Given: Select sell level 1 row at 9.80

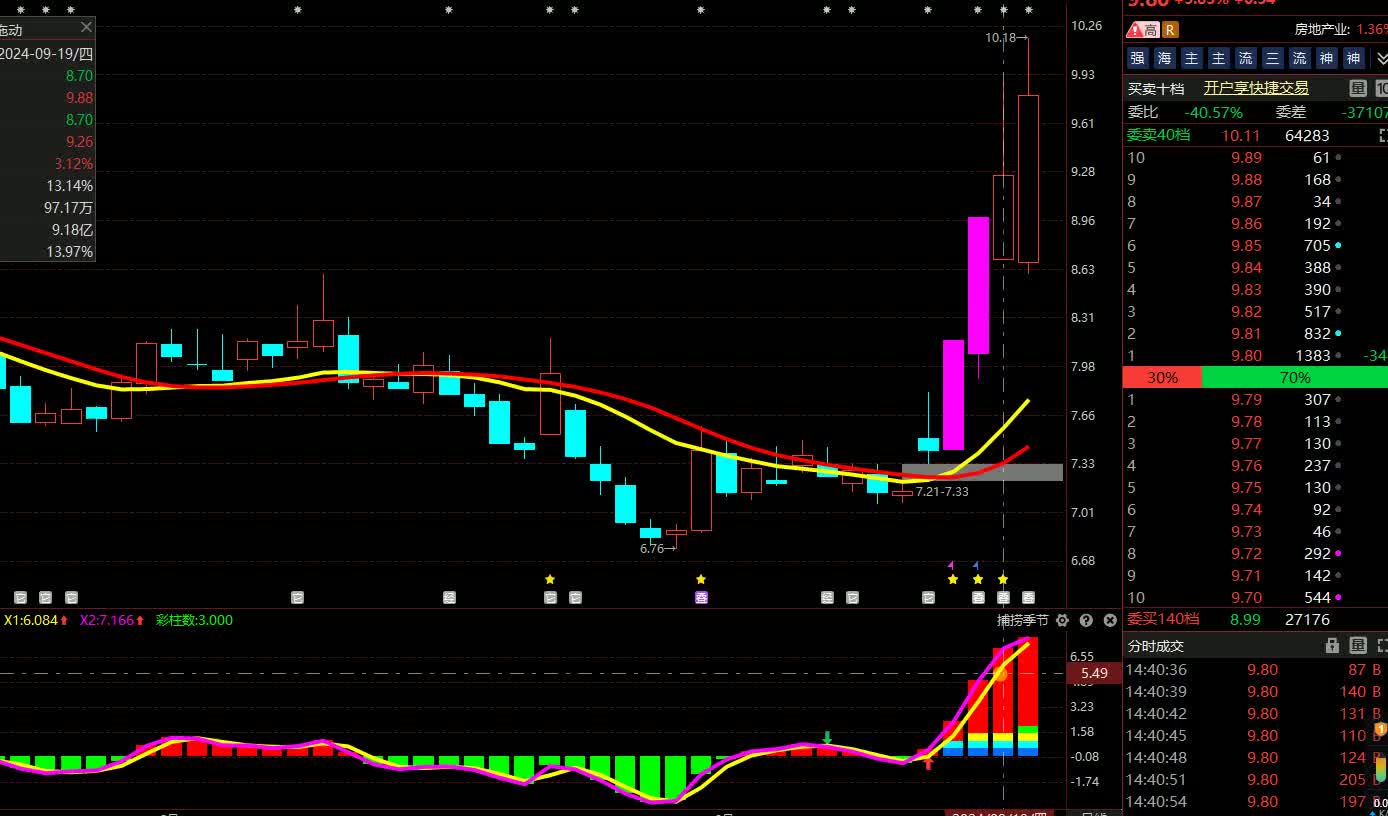Looking at the screenshot, I should [1255, 355].
